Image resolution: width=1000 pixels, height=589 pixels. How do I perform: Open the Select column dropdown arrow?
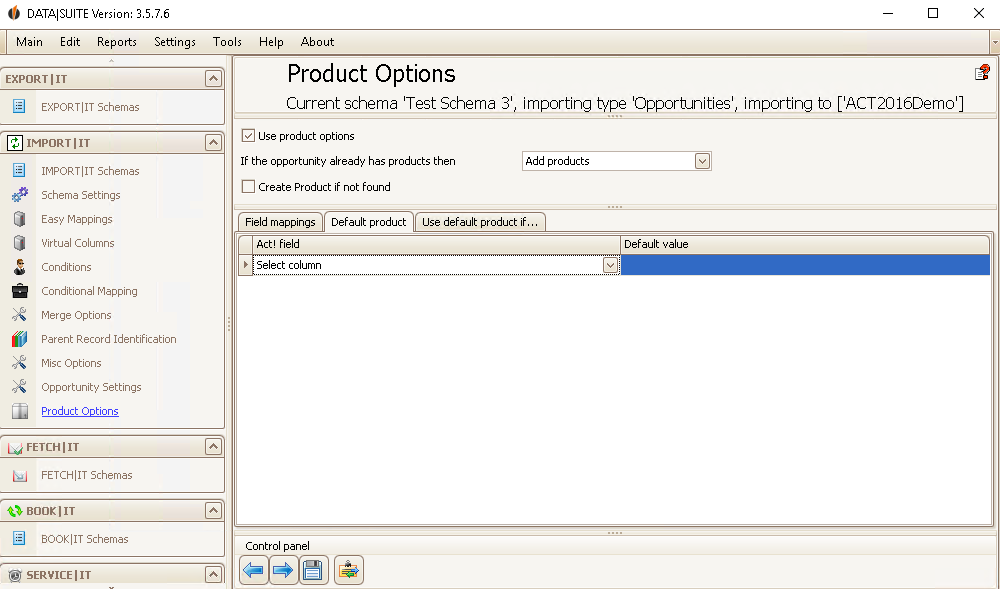pos(610,265)
